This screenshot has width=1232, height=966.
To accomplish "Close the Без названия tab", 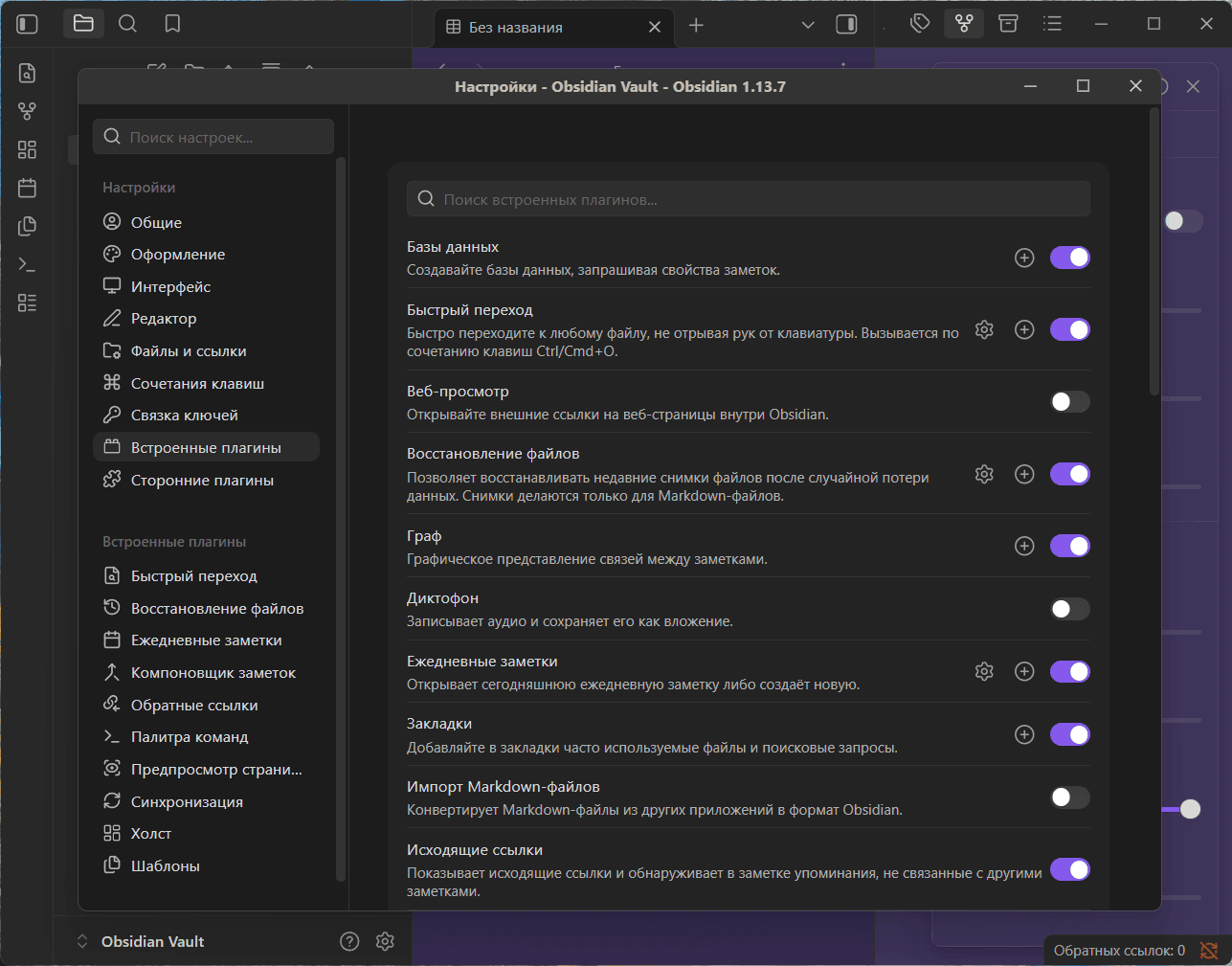I will coord(655,27).
